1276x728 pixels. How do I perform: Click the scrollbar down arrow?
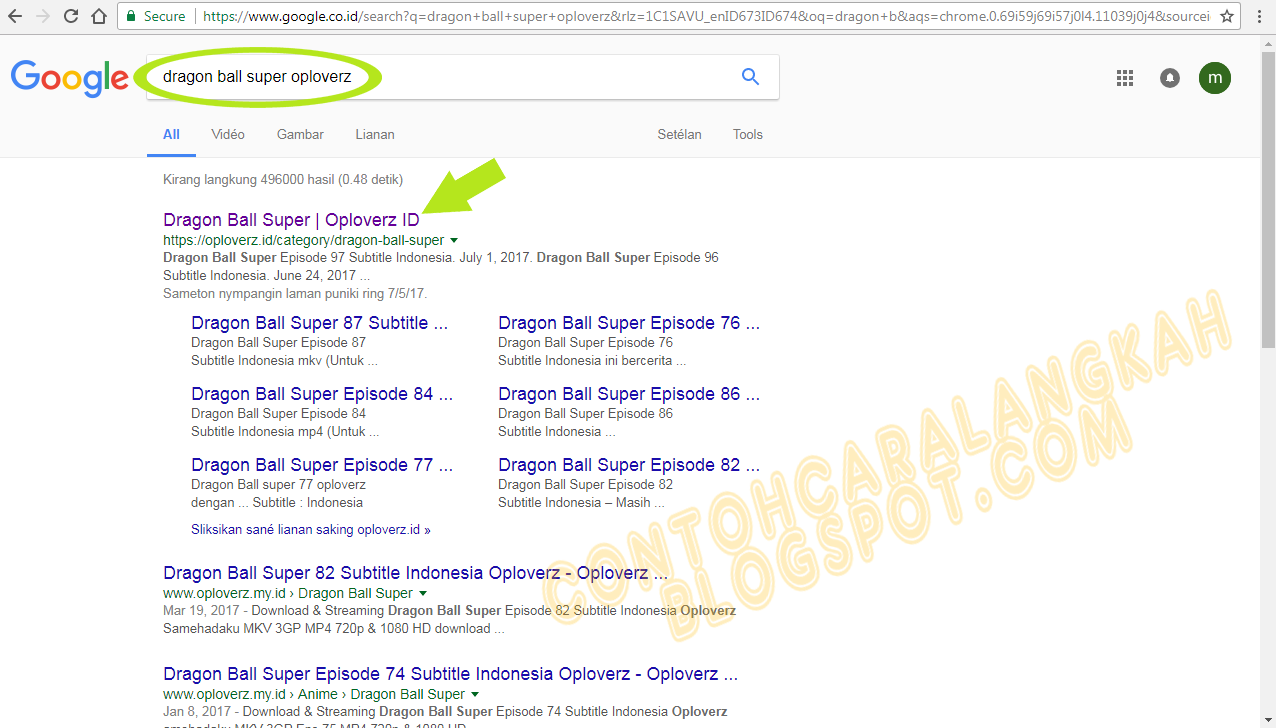[1268, 720]
